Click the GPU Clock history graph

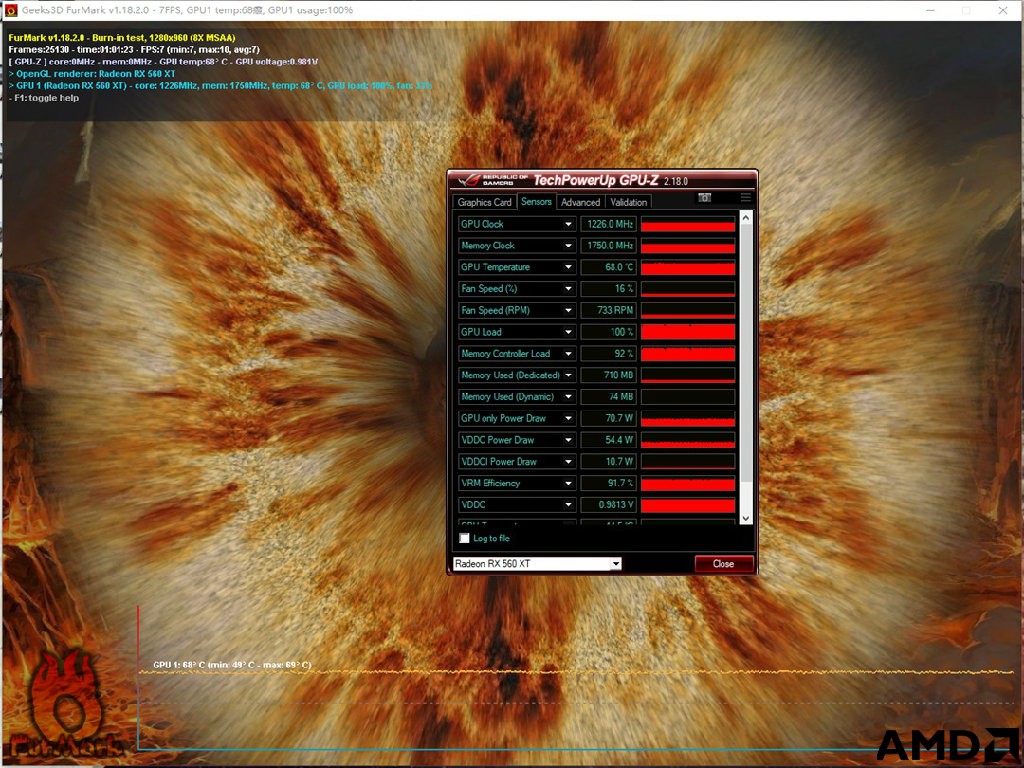pos(688,224)
